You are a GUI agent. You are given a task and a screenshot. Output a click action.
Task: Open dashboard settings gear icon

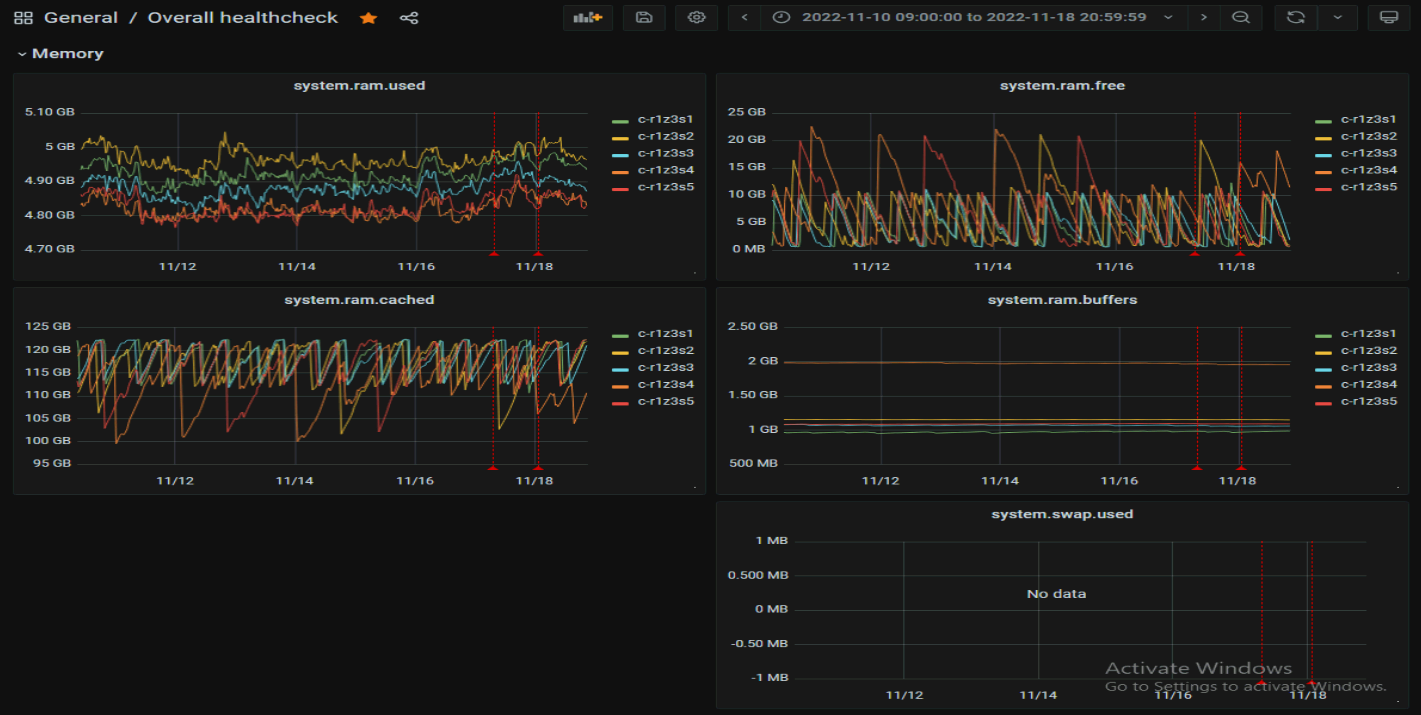(696, 18)
